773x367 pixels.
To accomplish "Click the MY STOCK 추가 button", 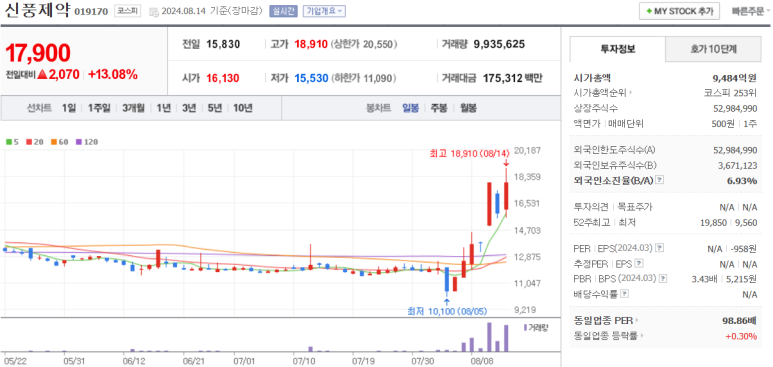I will 679,11.
